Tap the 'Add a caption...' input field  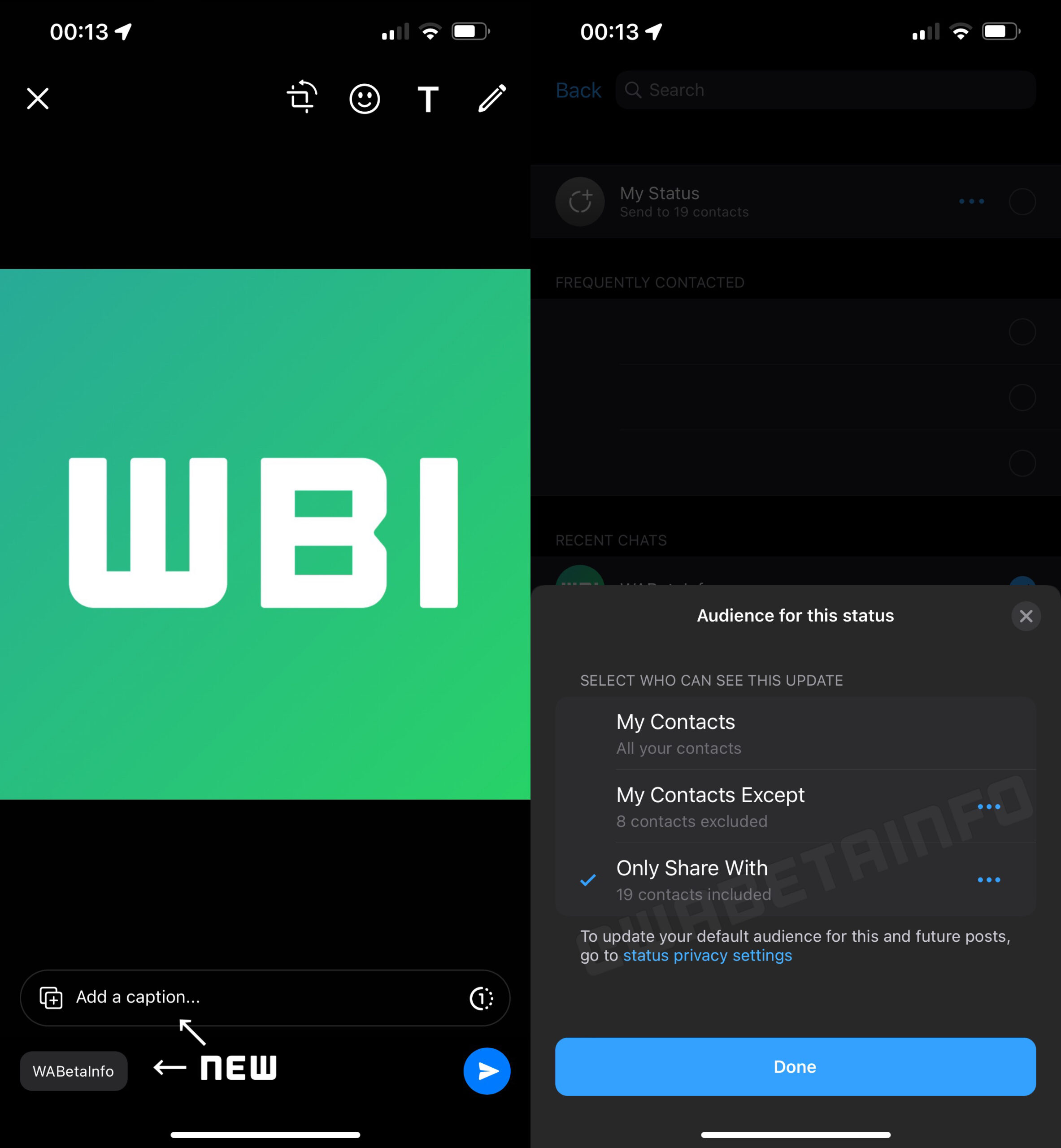pyautogui.click(x=264, y=997)
